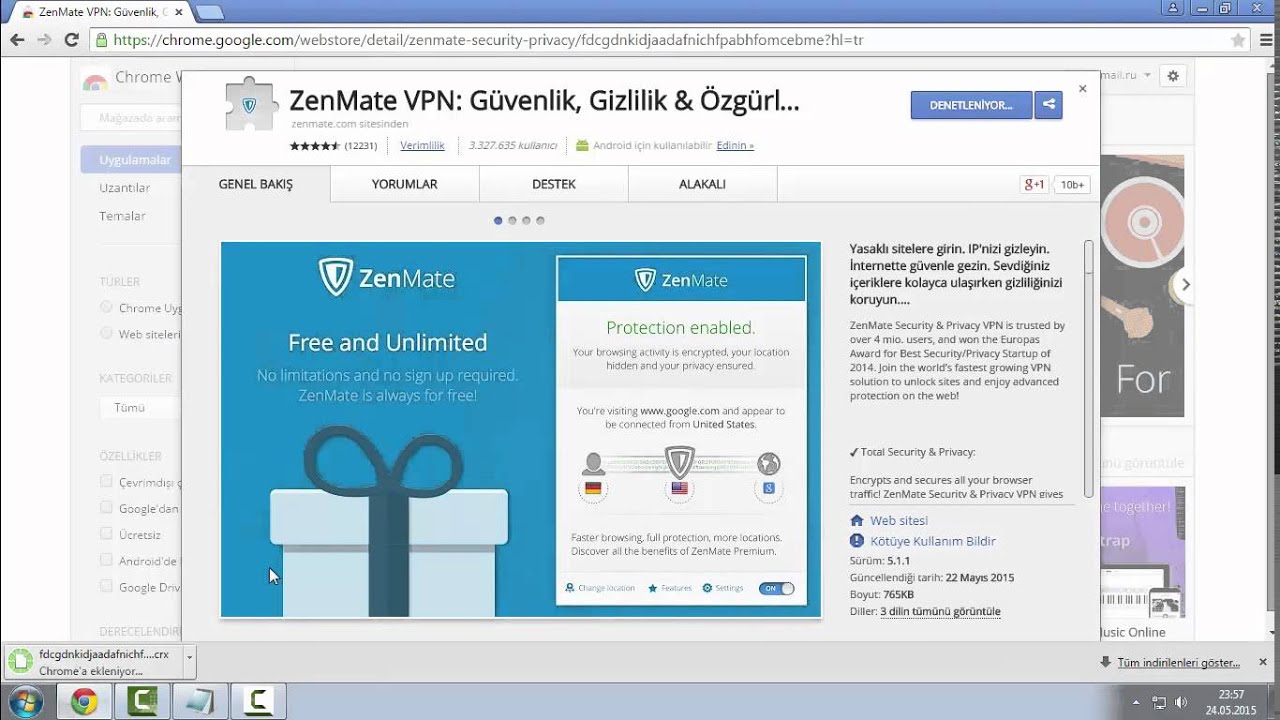Image resolution: width=1280 pixels, height=720 pixels.
Task: Click the DENETLENİYOR button
Action: [971, 105]
